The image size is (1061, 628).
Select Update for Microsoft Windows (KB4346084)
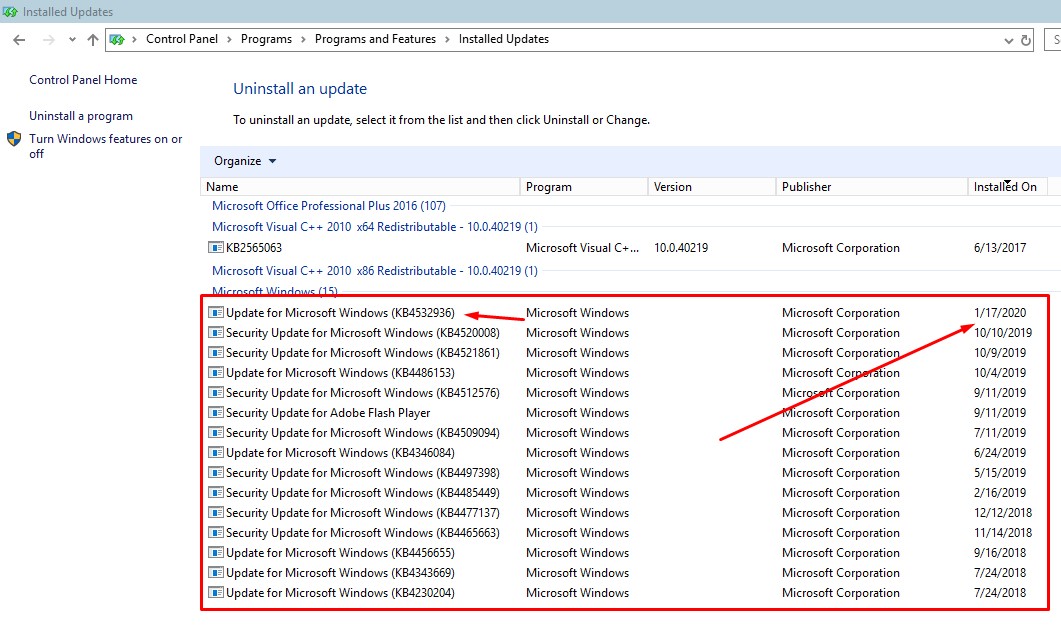coord(340,453)
